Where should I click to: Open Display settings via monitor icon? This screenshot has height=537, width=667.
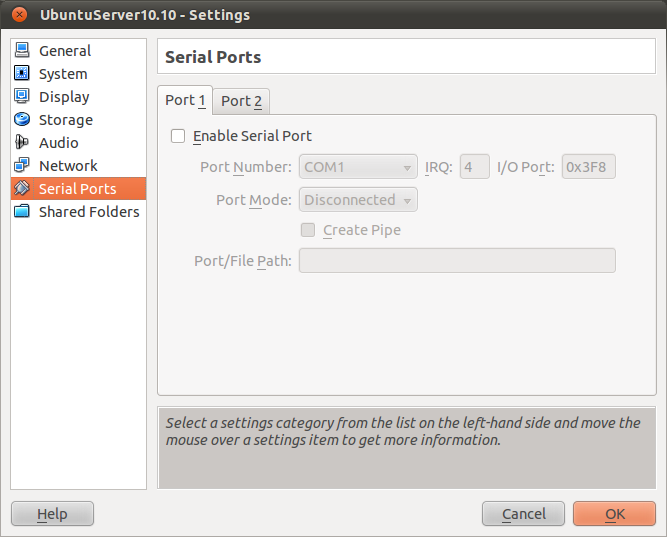pyautogui.click(x=22, y=97)
